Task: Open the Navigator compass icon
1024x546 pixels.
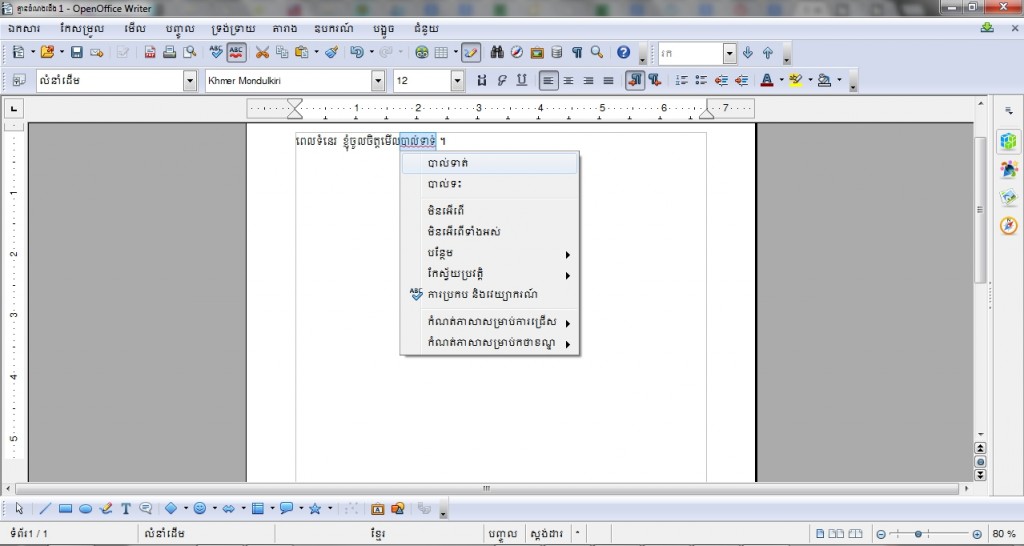Action: point(517,53)
